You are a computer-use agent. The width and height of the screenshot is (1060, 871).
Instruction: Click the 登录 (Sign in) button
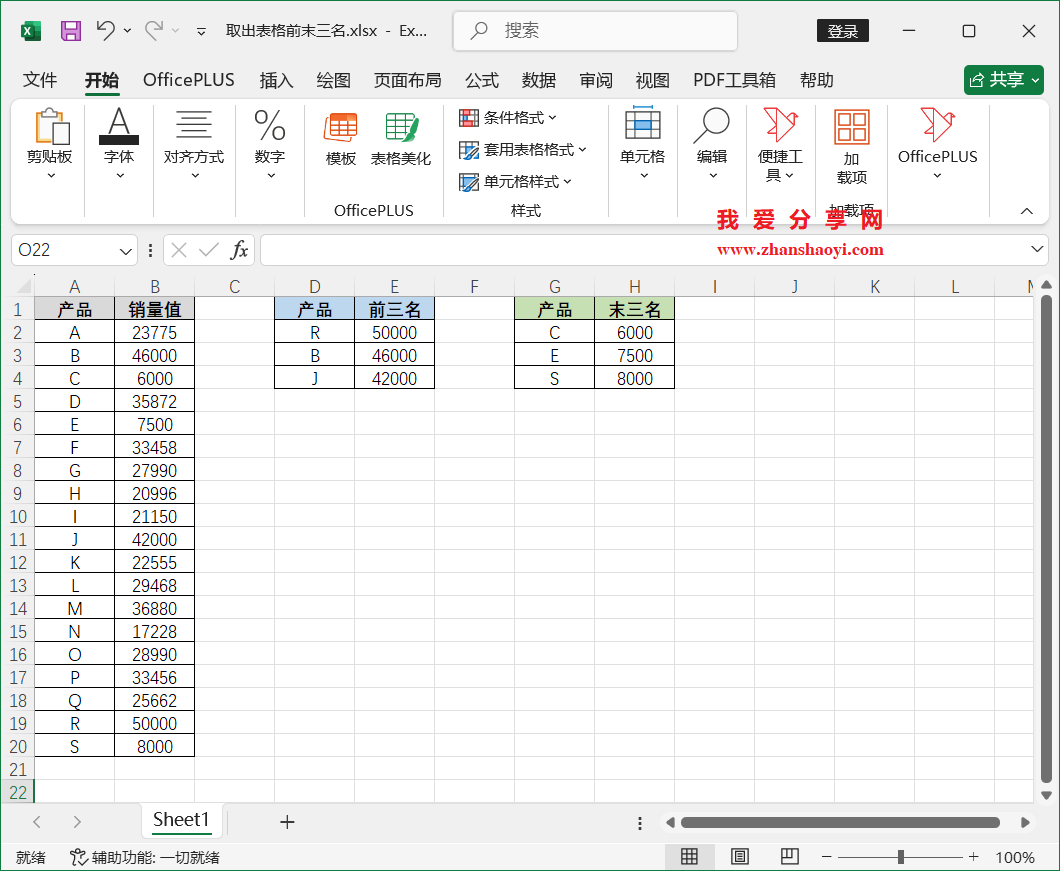click(x=842, y=30)
